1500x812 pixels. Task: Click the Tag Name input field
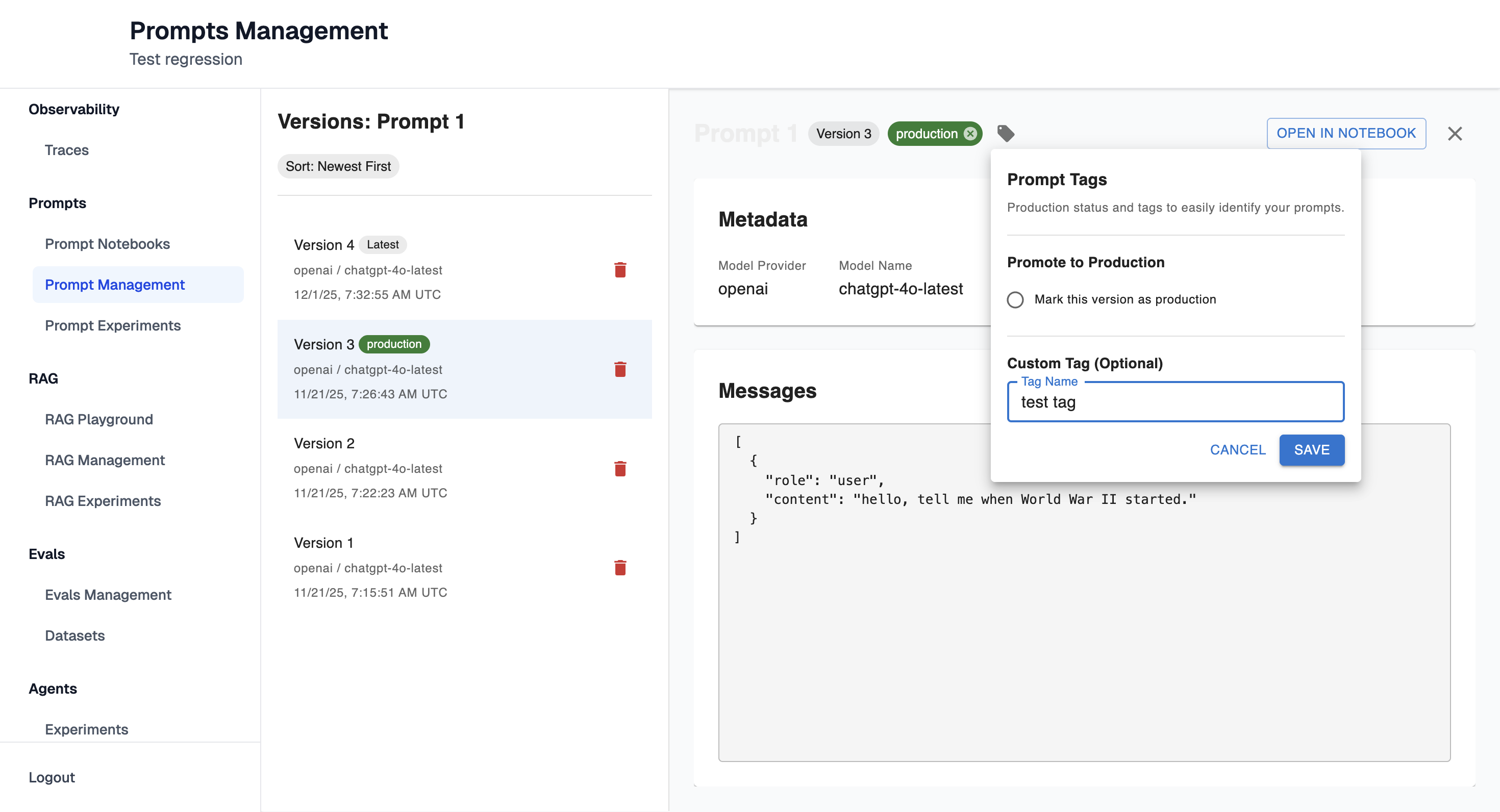(1175, 402)
